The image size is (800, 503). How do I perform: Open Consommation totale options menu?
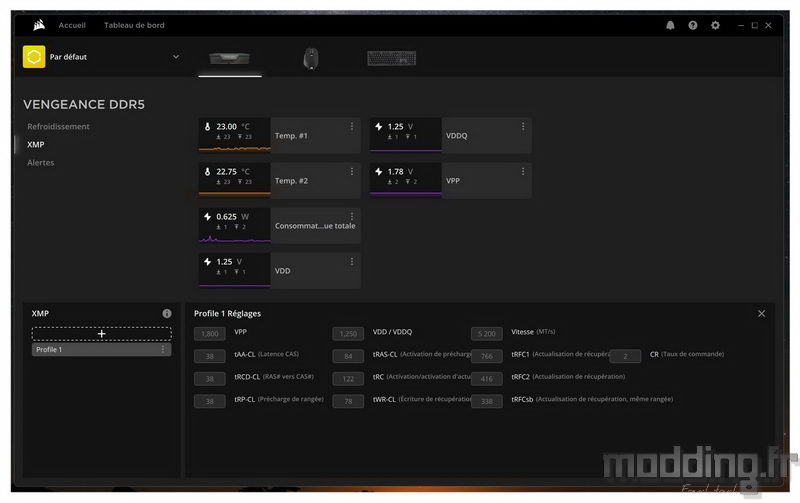tap(352, 216)
